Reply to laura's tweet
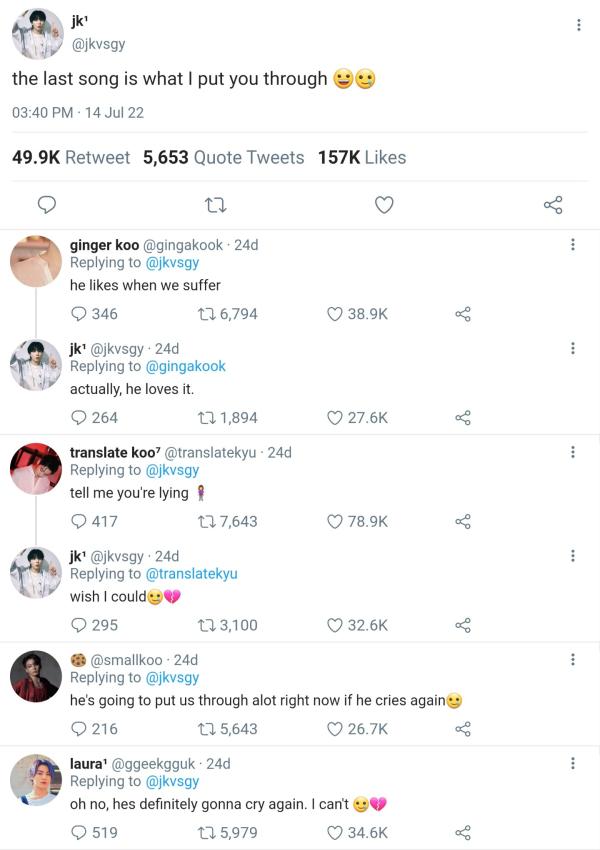Screen dimensions: 600x850 coord(79,832)
